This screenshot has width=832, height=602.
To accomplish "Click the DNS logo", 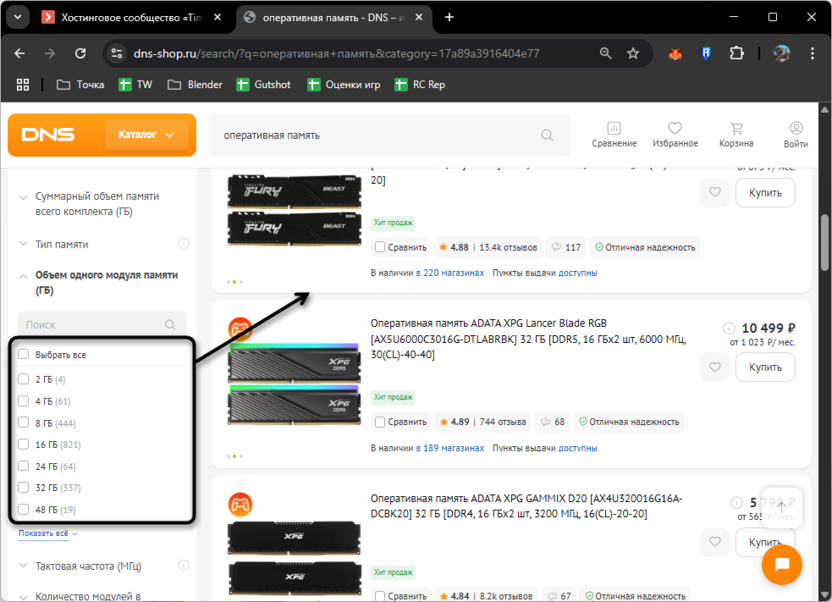I will [48, 135].
